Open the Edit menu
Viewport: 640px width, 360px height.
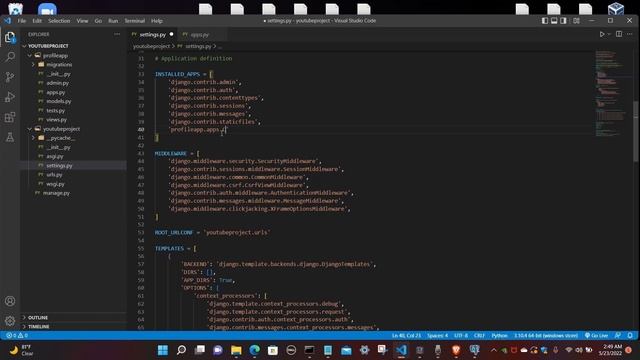pos(37,21)
